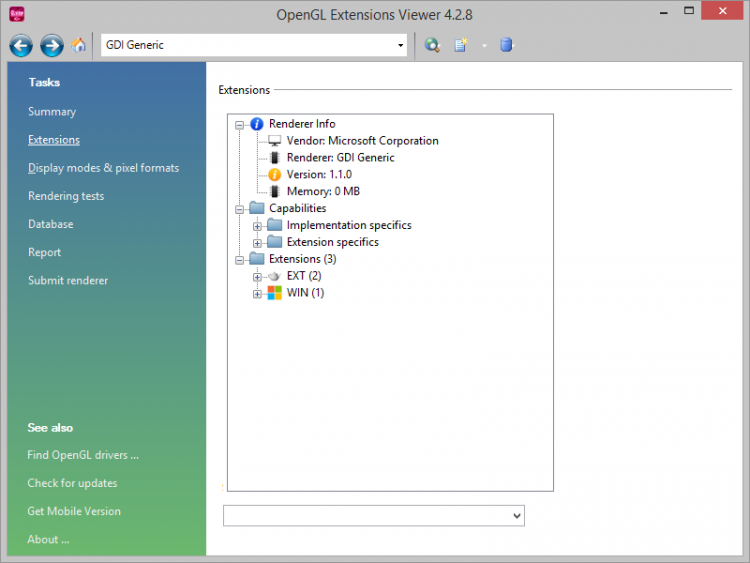Screen dimensions: 750x563
Task: Open the Report page
Action: [44, 252]
